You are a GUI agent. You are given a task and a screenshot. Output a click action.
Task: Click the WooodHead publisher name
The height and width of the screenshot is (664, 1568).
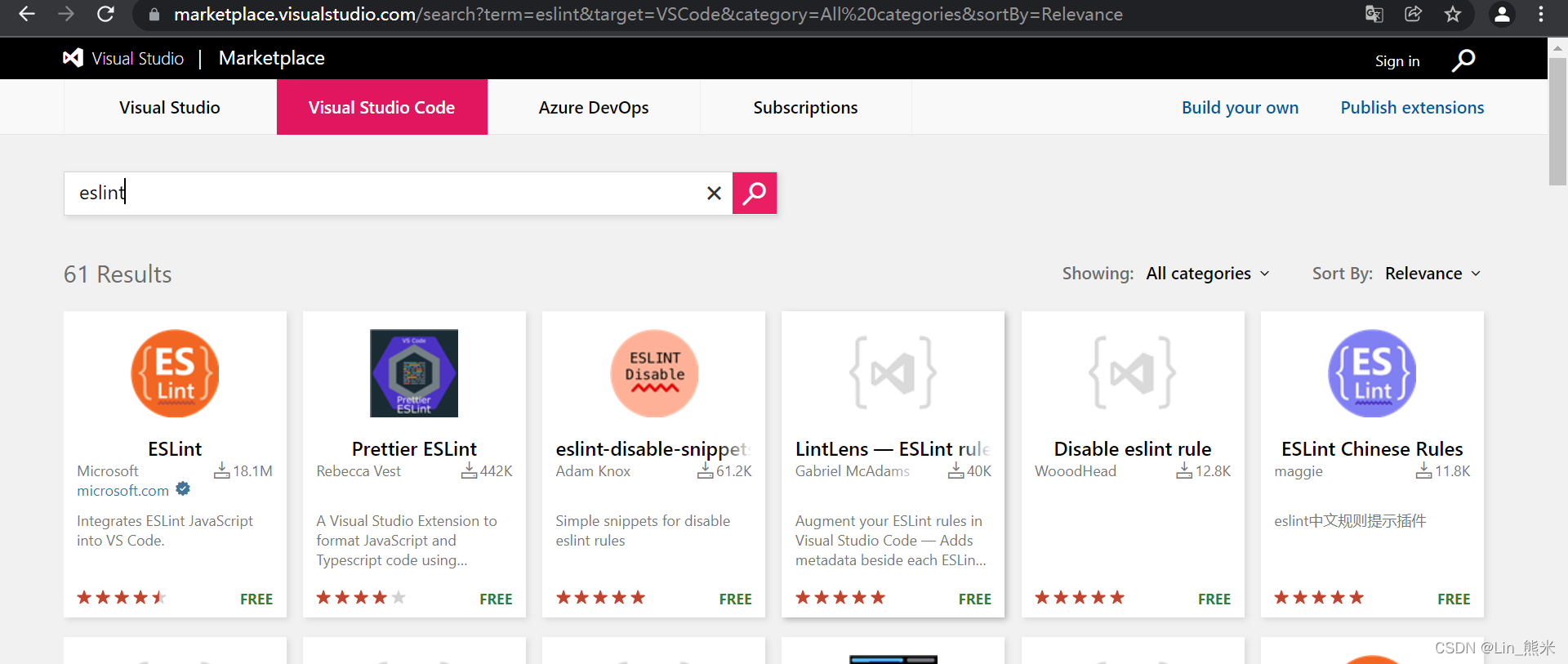pos(1075,470)
